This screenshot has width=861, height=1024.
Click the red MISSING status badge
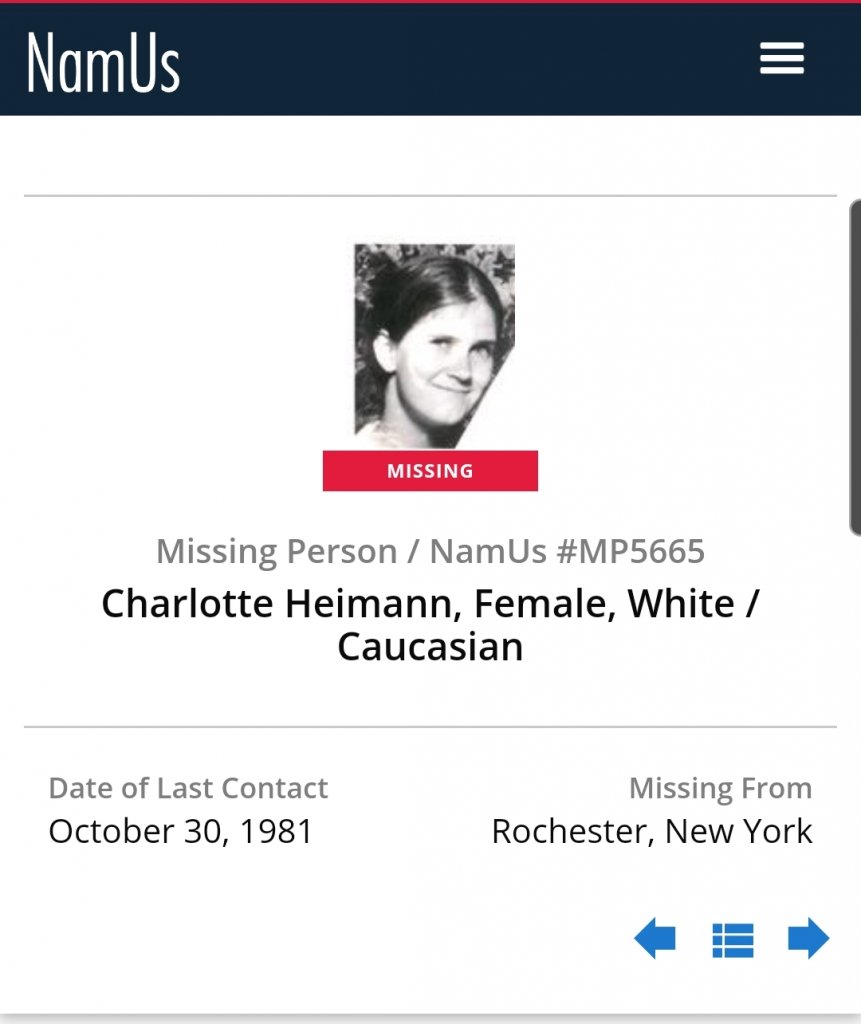coord(430,471)
